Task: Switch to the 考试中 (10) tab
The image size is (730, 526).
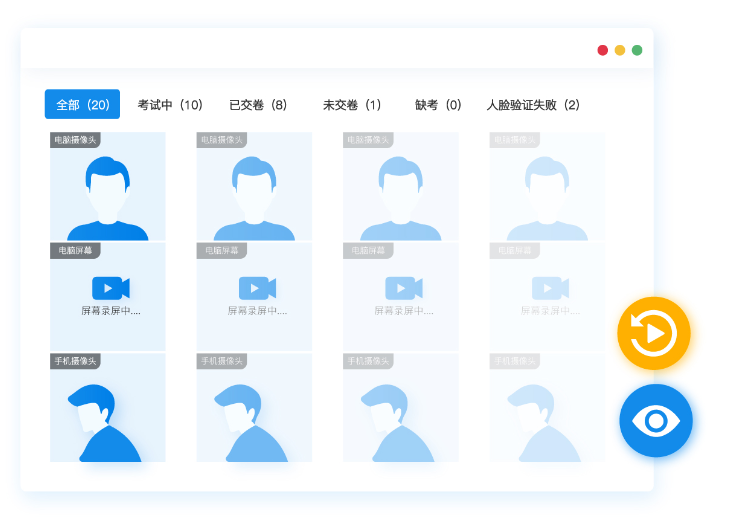Action: click(170, 104)
